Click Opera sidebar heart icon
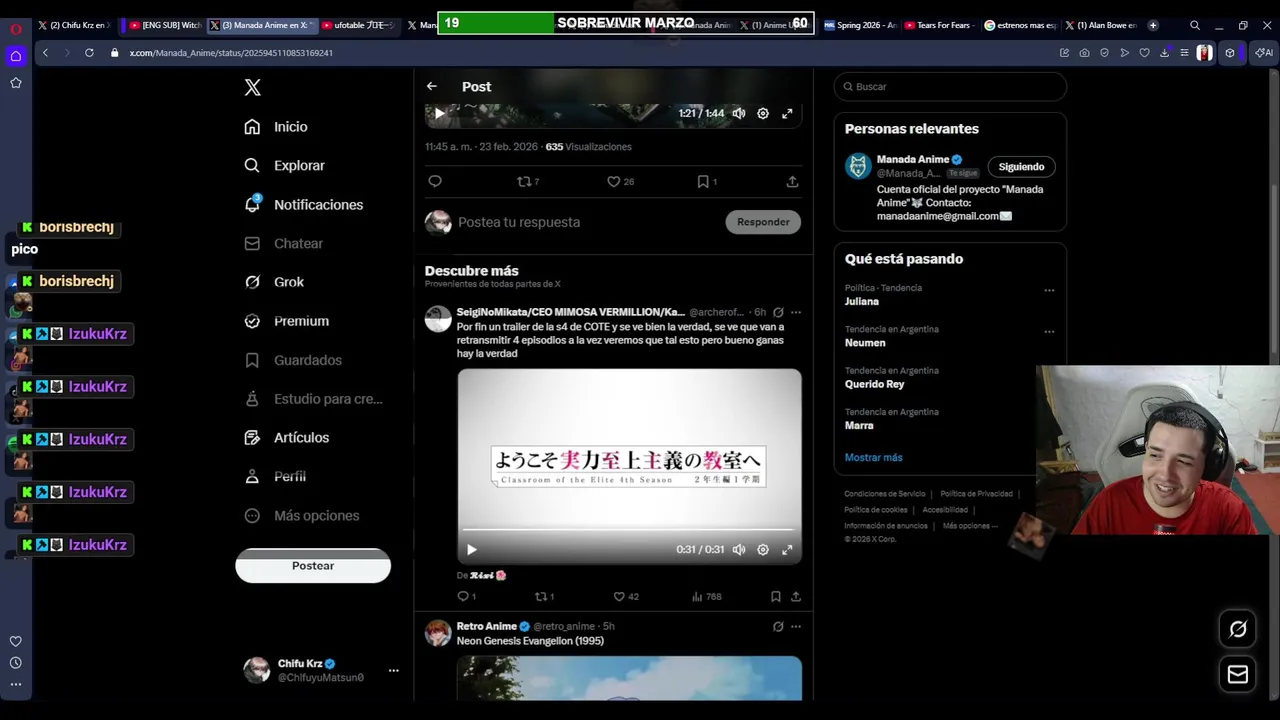The height and width of the screenshot is (720, 1280). (x=16, y=641)
